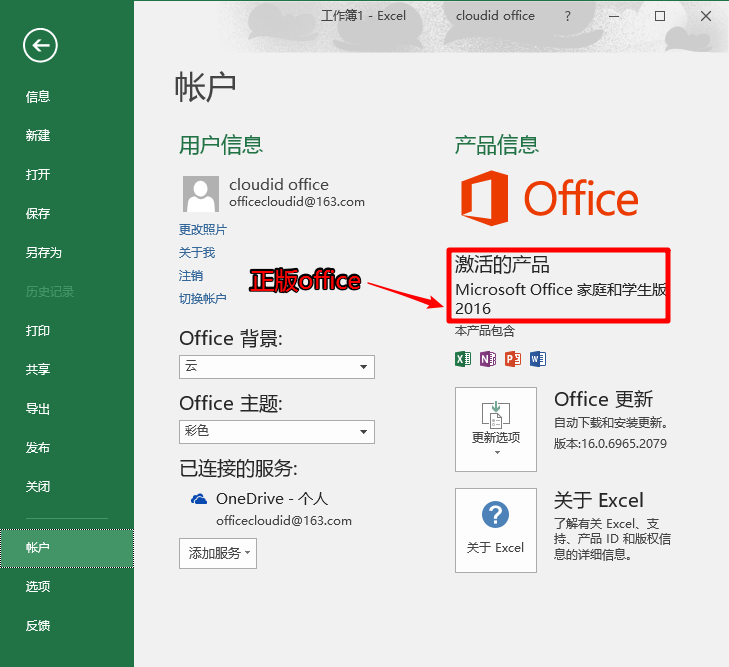Open the Office 背景 dropdown

point(276,367)
